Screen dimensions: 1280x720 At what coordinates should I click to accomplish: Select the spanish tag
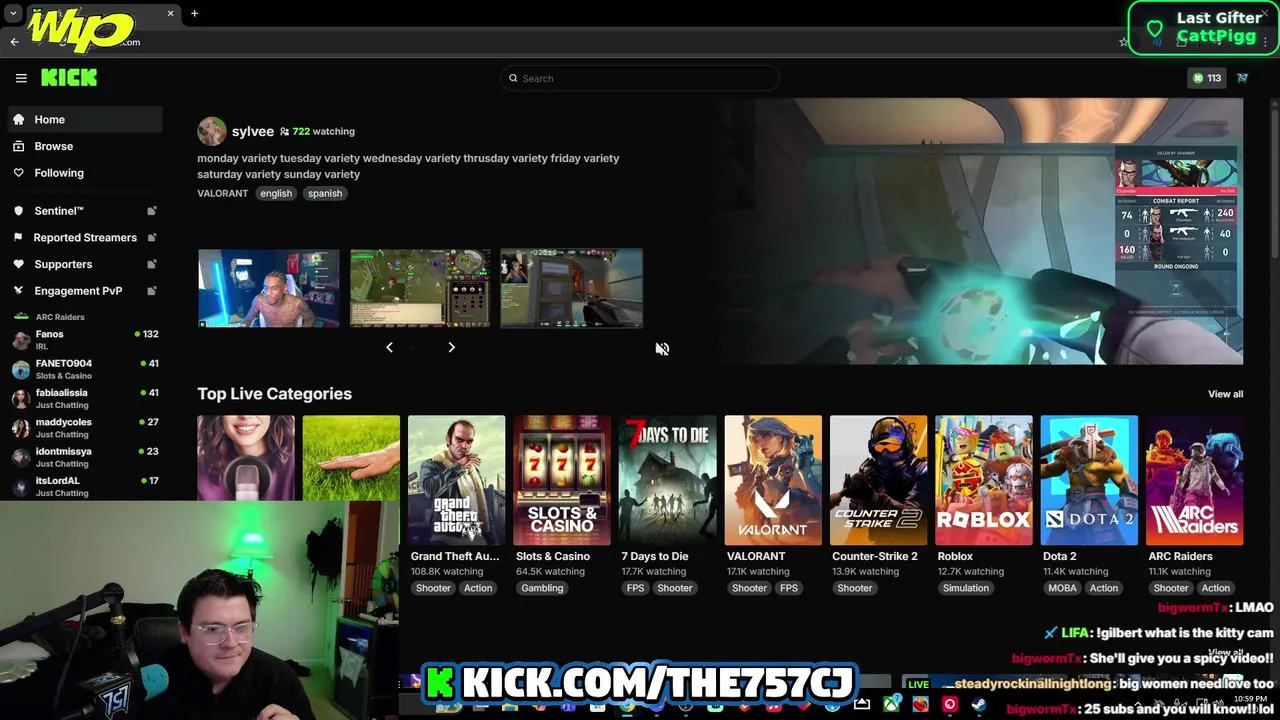[325, 193]
